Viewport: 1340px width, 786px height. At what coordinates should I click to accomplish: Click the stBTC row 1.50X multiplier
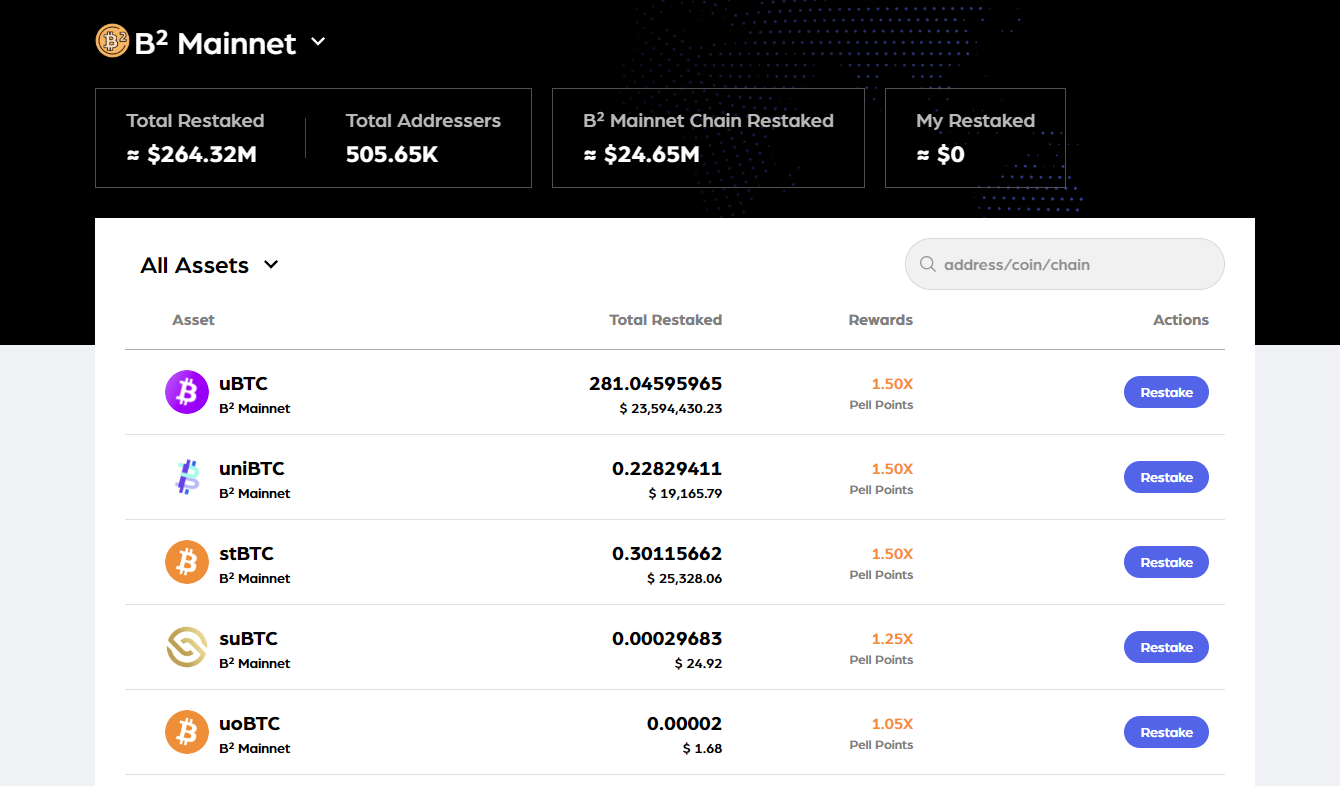[x=892, y=554]
